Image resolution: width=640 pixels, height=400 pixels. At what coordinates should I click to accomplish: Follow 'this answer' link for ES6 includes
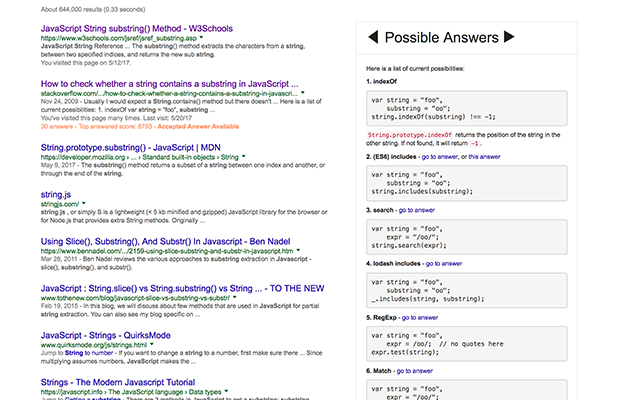click(x=484, y=157)
